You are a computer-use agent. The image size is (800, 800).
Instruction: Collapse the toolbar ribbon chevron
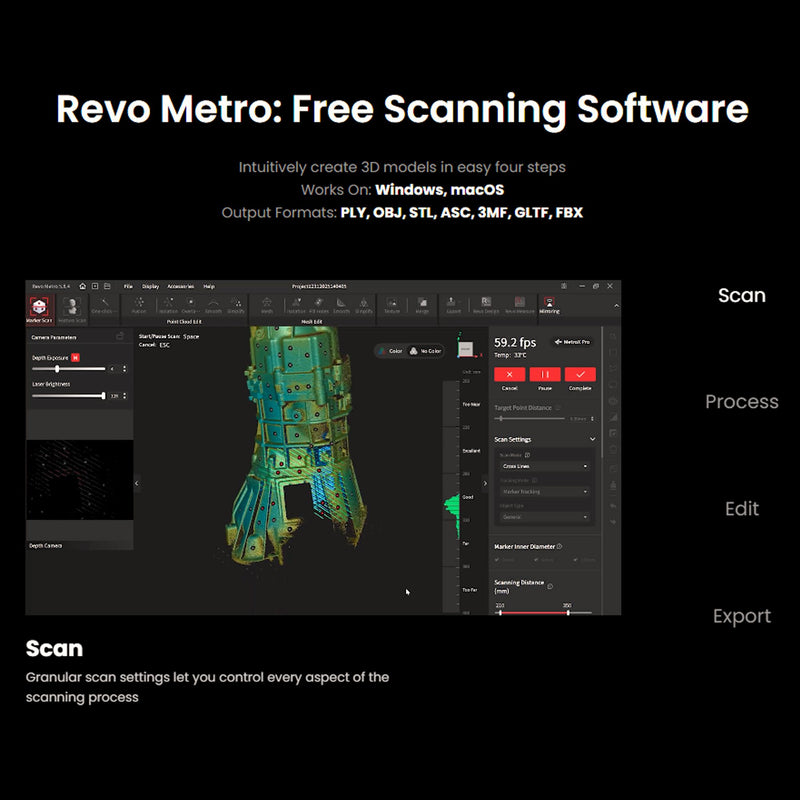pos(616,306)
